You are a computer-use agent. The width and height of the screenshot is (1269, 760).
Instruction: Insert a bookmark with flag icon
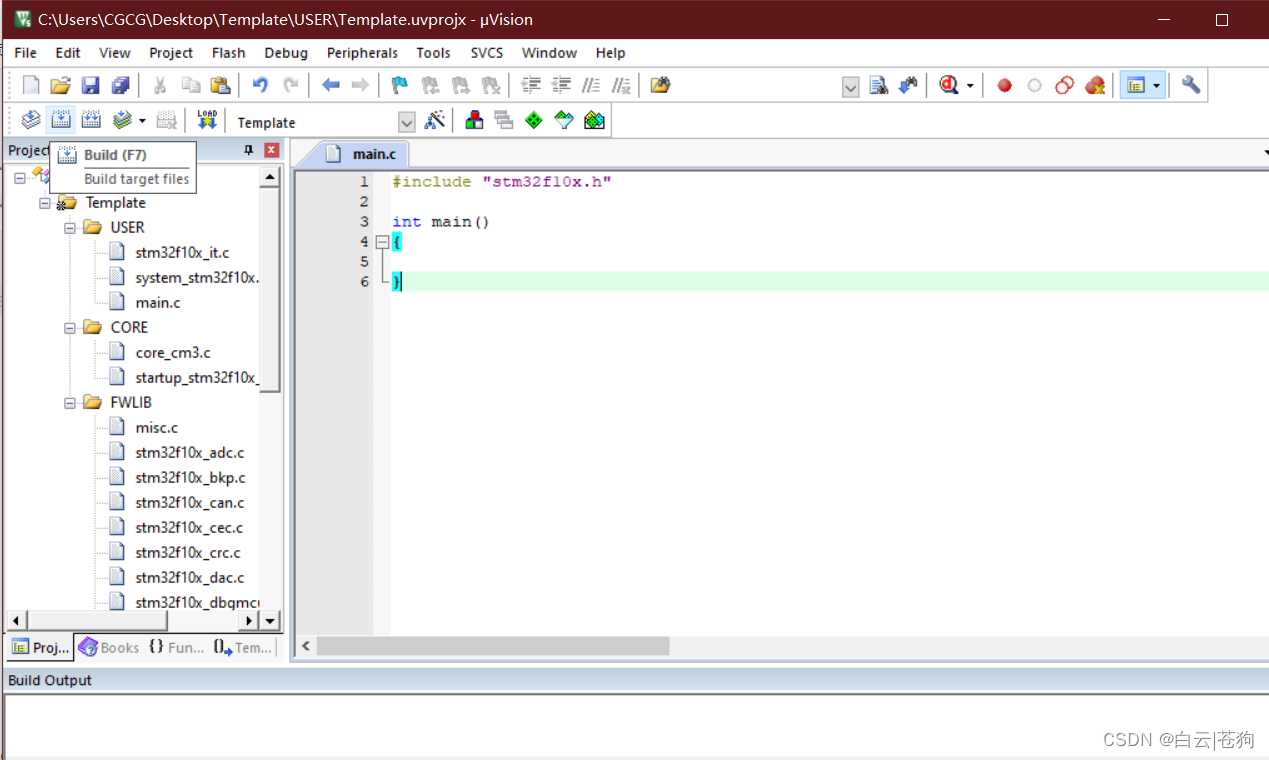(400, 85)
